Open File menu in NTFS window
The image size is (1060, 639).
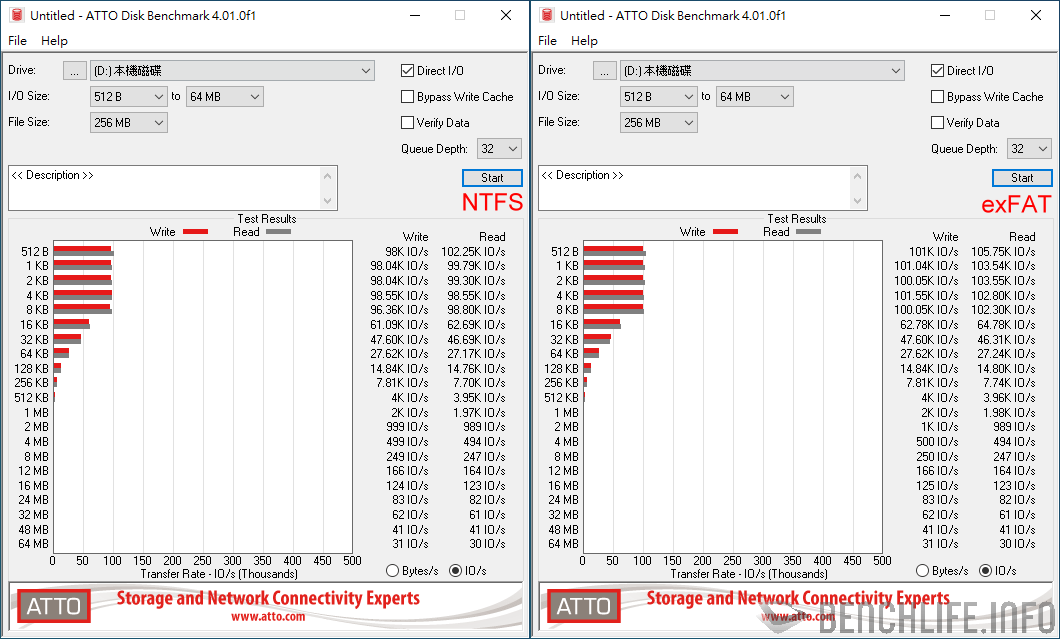(18, 41)
